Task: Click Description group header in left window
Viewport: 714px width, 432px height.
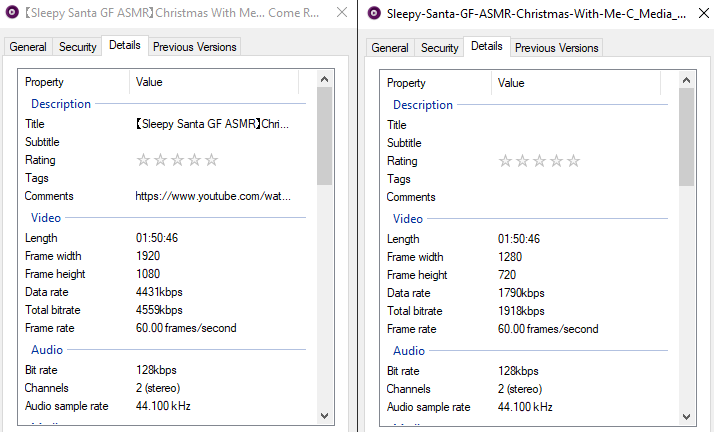Action: pyautogui.click(x=61, y=104)
